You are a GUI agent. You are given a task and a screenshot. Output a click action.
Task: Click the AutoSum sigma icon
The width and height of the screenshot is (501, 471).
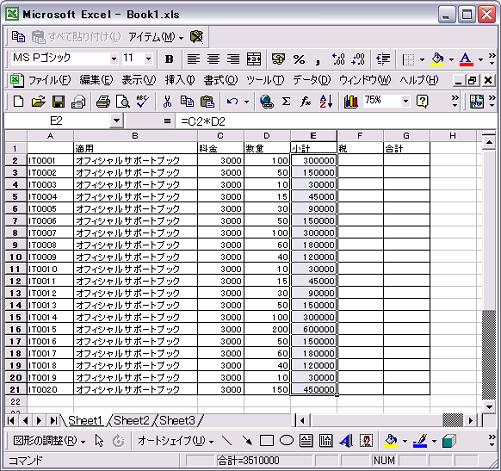(x=286, y=101)
